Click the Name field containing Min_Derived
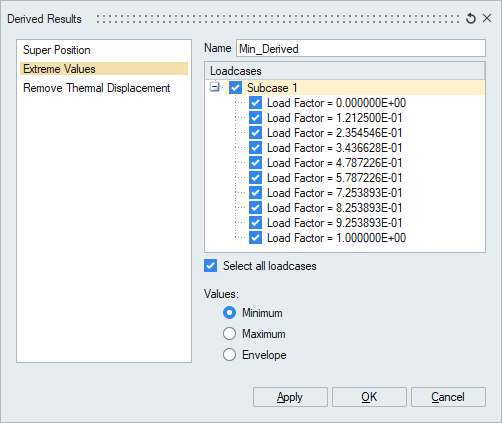The height and width of the screenshot is (423, 502). tap(361, 48)
